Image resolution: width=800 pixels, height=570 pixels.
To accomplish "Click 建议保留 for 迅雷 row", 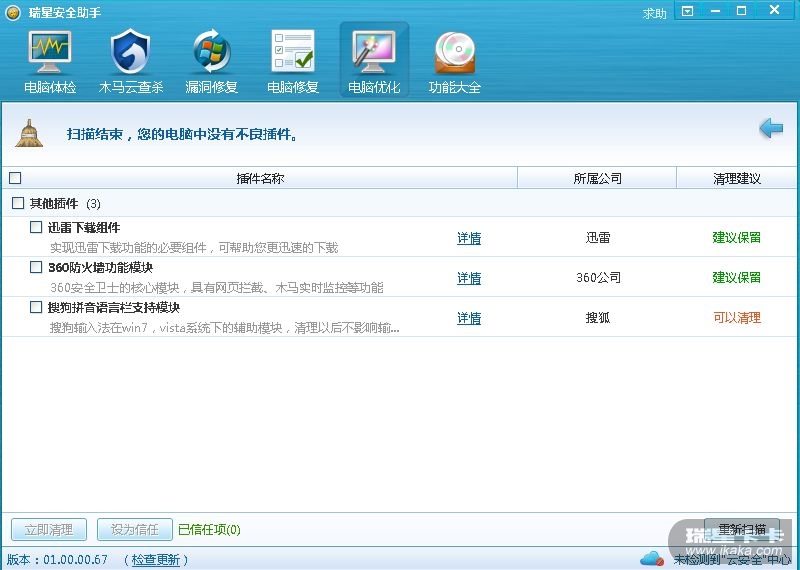I will click(x=737, y=237).
